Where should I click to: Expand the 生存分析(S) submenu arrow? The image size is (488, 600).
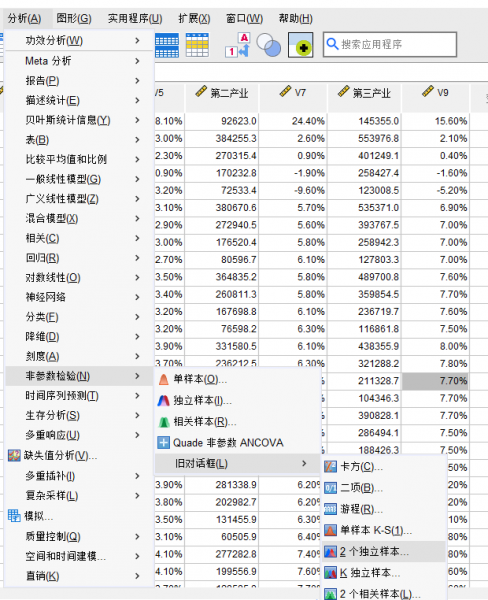(137, 415)
